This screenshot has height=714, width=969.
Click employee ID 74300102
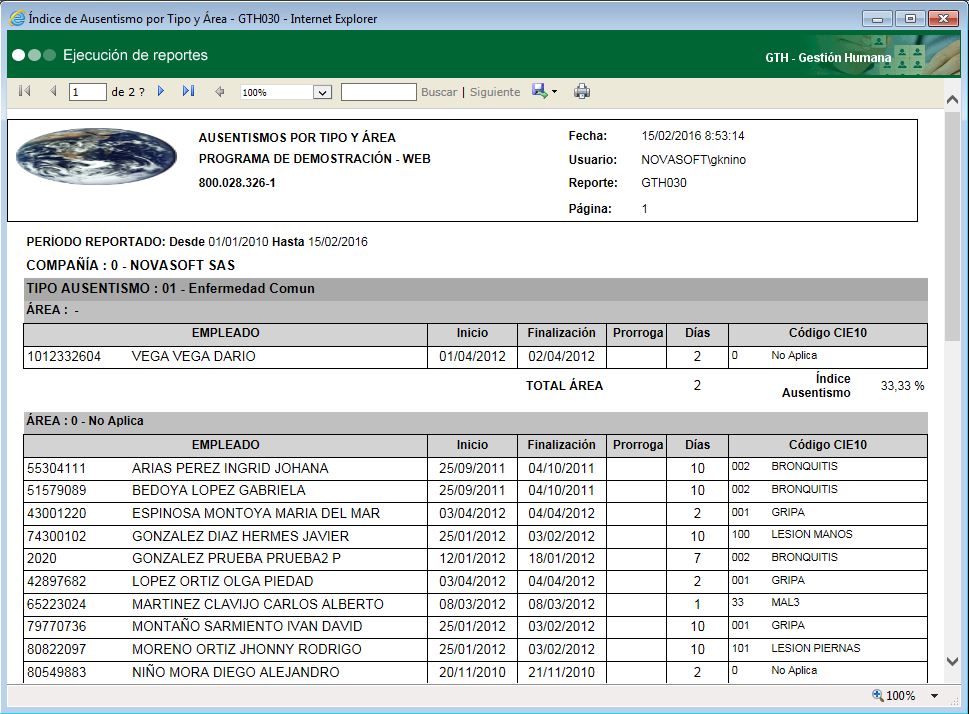pyautogui.click(x=56, y=536)
